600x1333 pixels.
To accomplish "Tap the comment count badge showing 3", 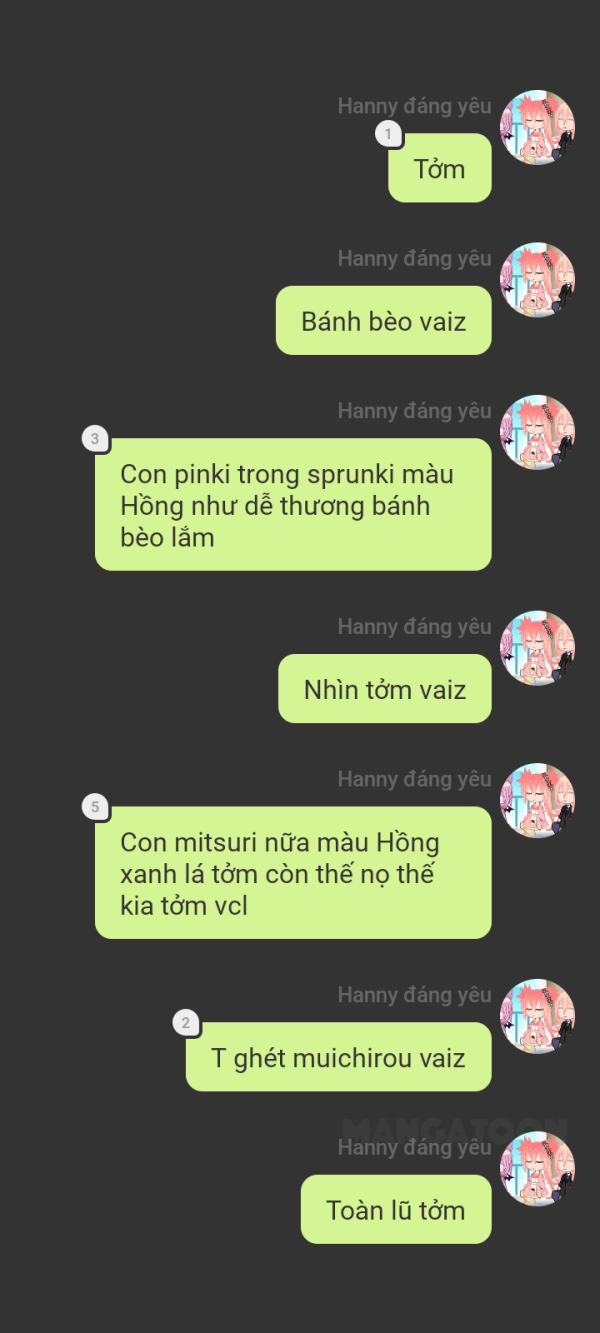I will [95, 439].
